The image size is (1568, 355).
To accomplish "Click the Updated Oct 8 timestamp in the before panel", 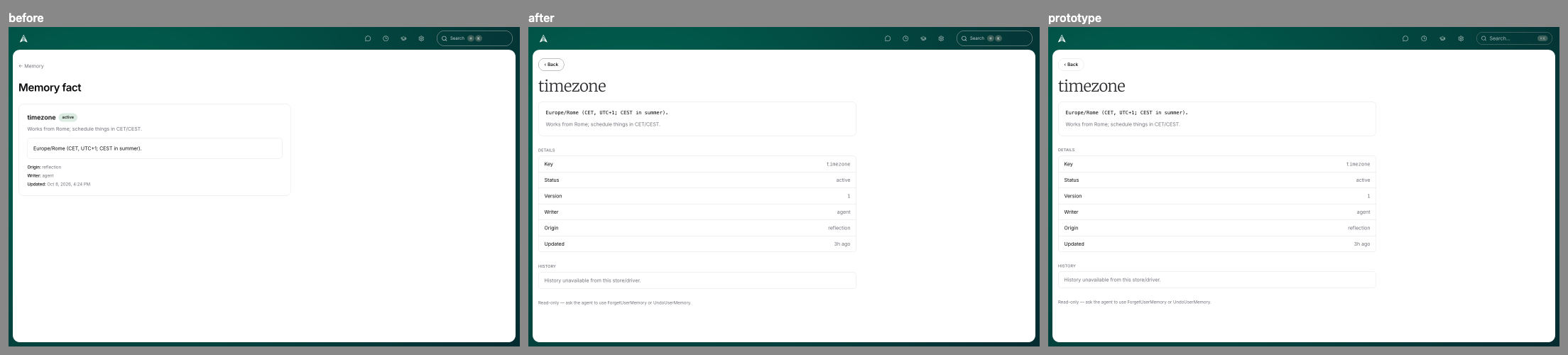I will coord(59,184).
